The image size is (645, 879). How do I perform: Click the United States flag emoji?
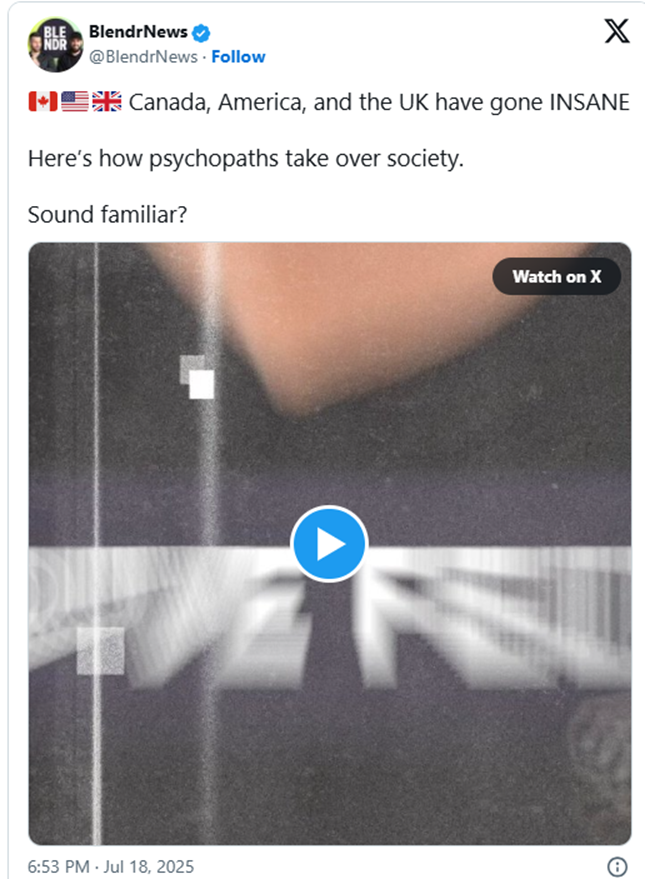75,102
